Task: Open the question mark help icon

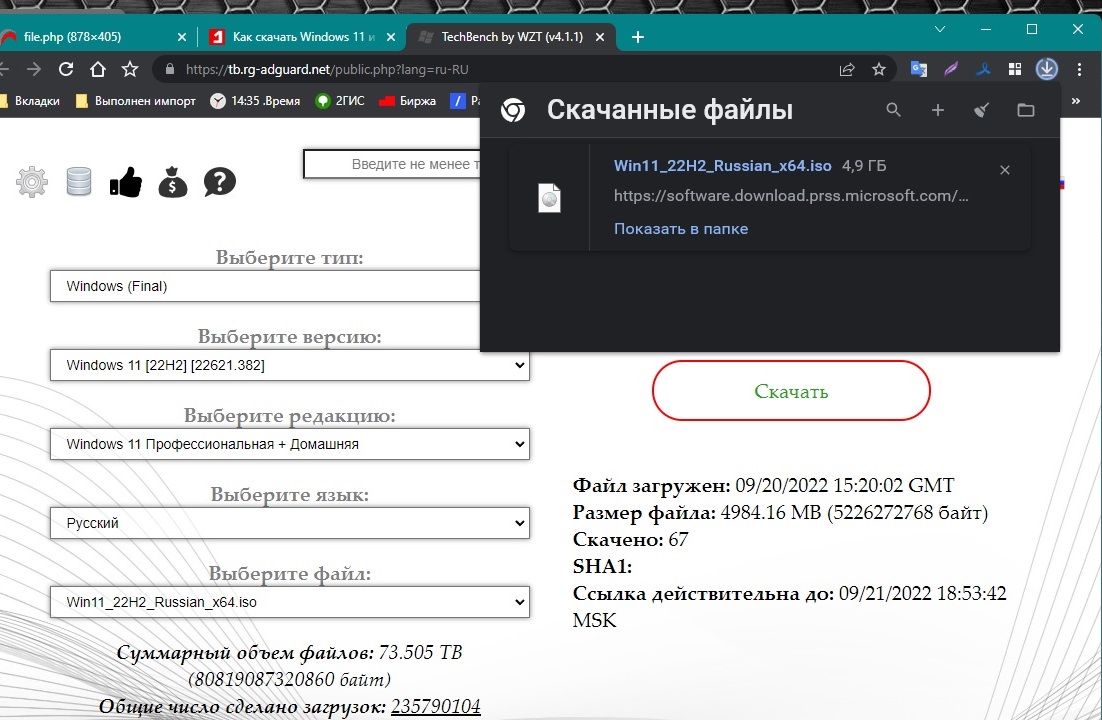Action: click(x=220, y=182)
